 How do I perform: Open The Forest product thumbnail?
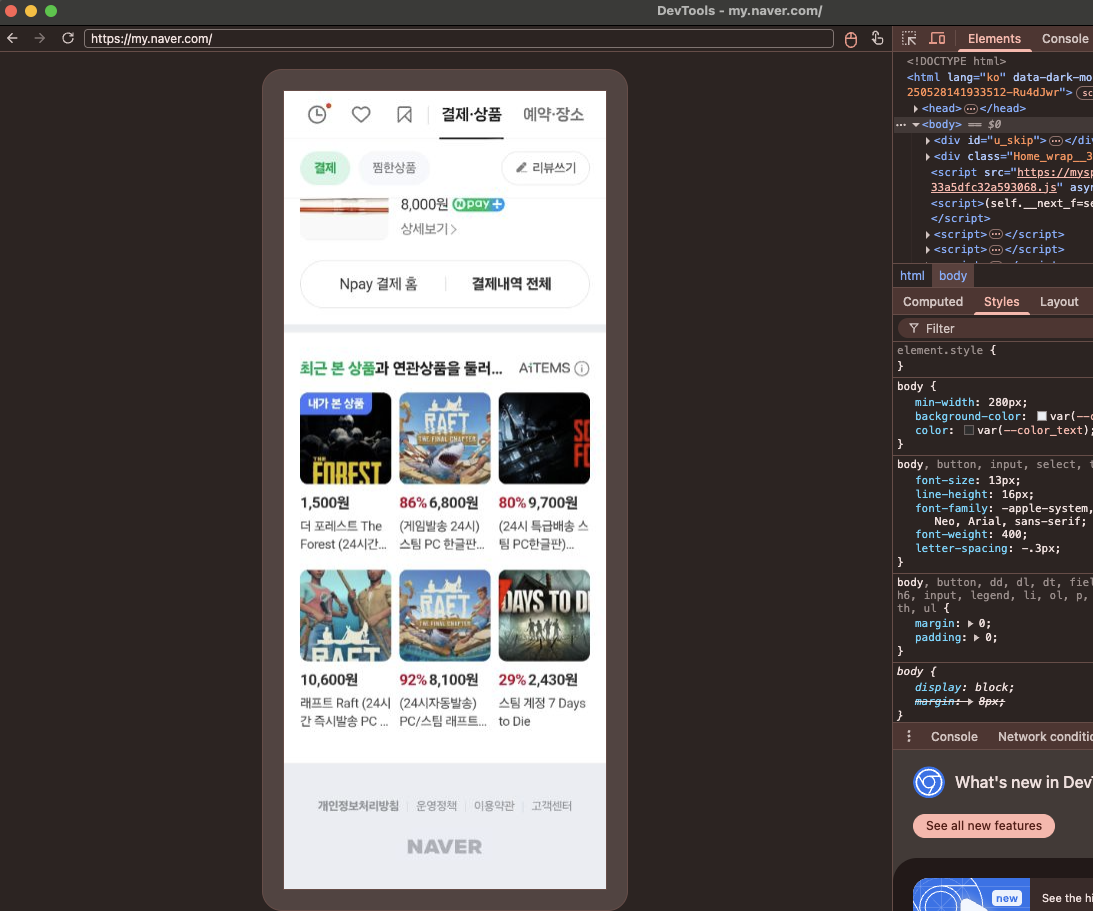(x=345, y=438)
